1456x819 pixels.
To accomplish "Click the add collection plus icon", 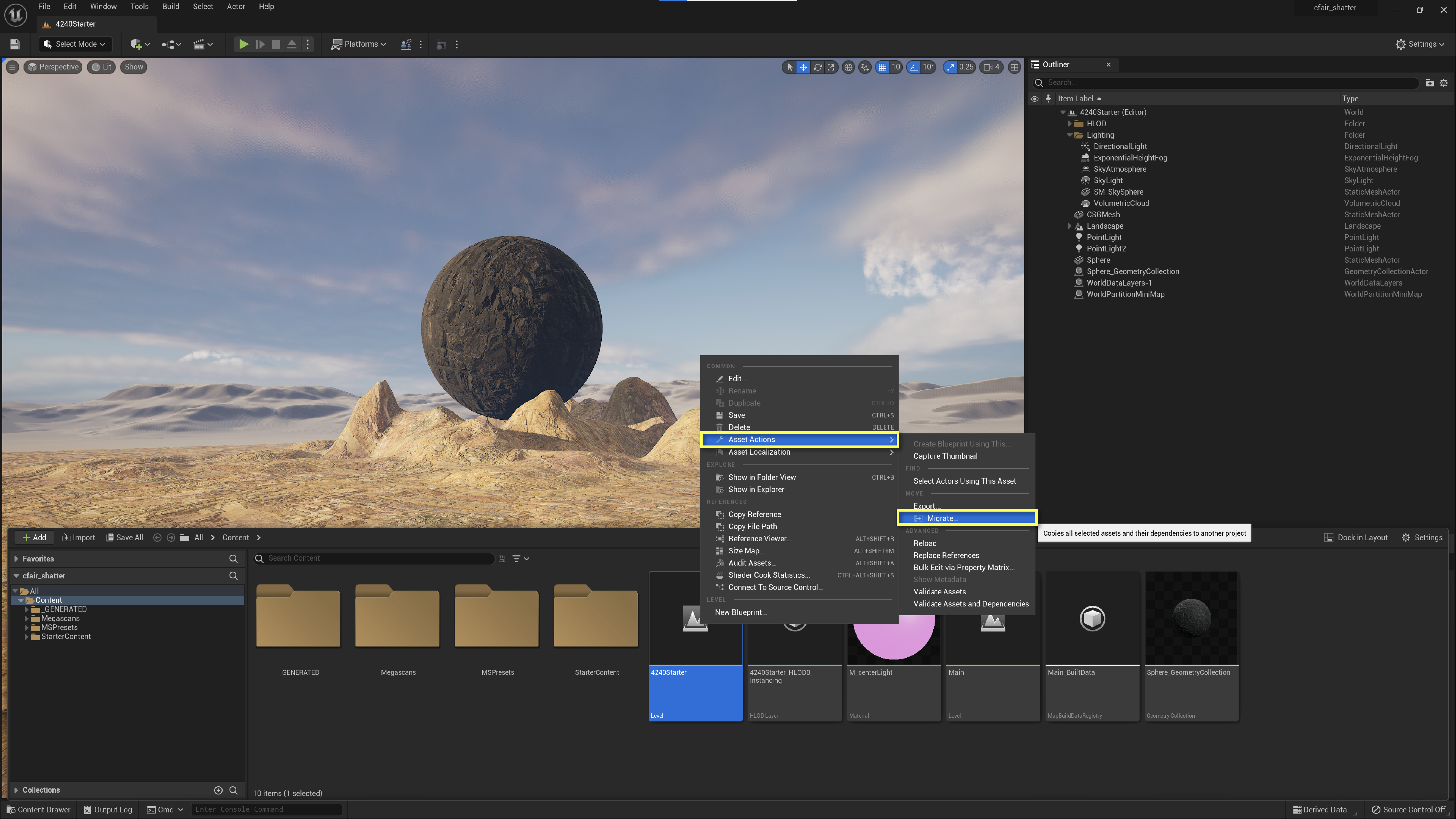I will pos(218,790).
